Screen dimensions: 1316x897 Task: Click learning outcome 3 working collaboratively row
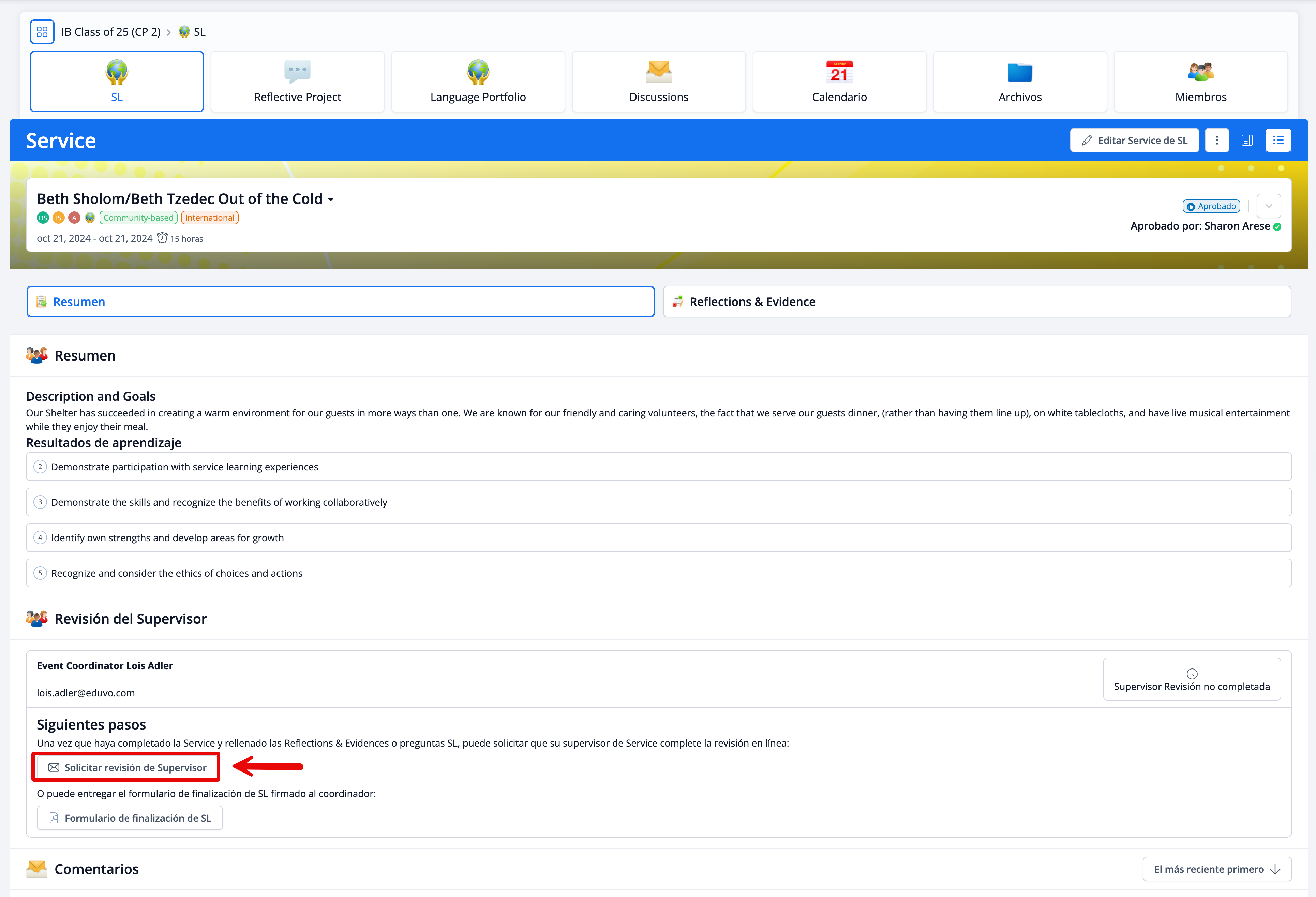click(x=658, y=502)
